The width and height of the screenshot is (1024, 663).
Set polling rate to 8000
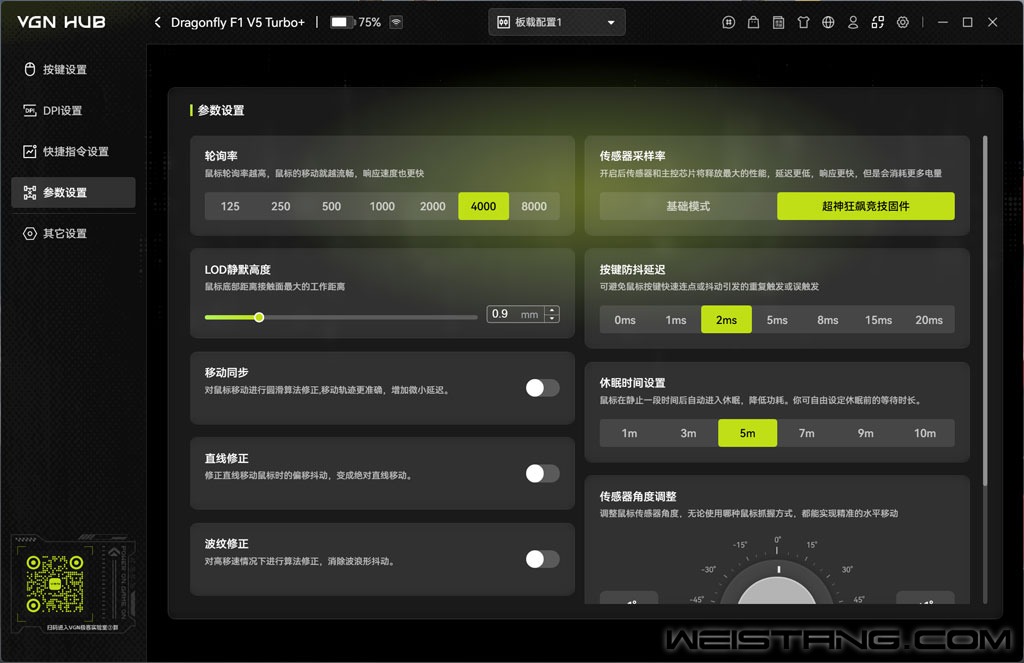click(x=534, y=206)
